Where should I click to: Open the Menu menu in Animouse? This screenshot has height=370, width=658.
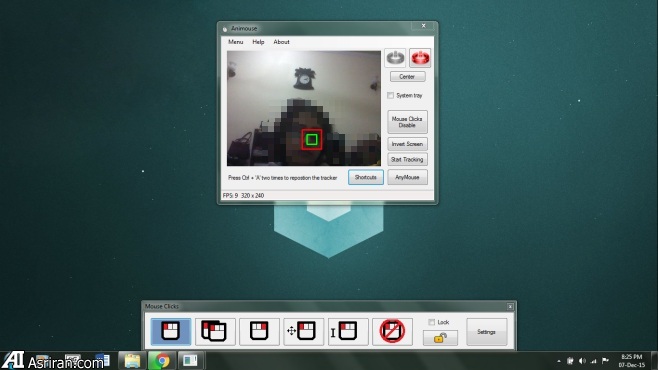236,42
